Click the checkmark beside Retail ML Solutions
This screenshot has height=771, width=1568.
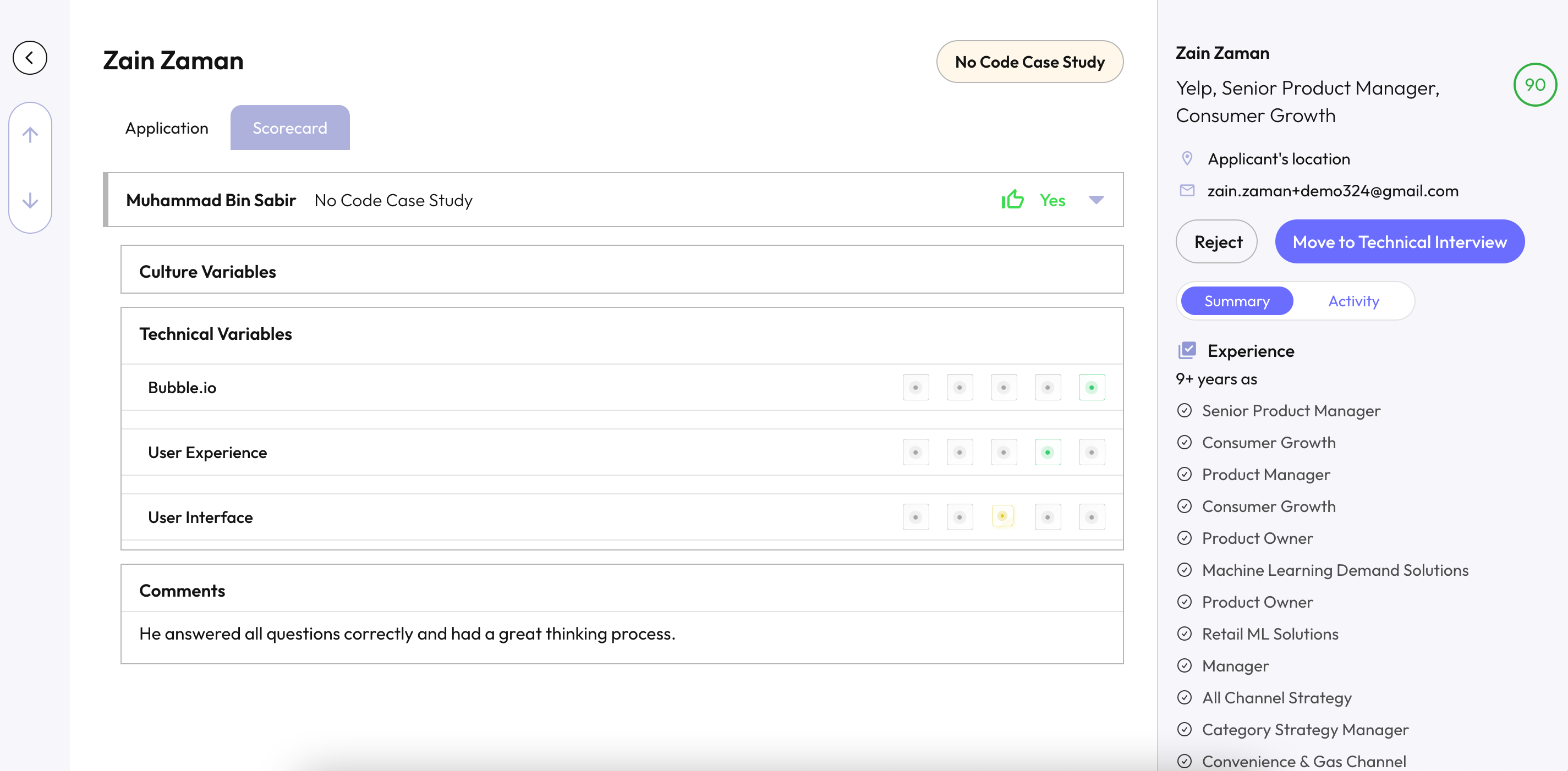pos(1185,634)
